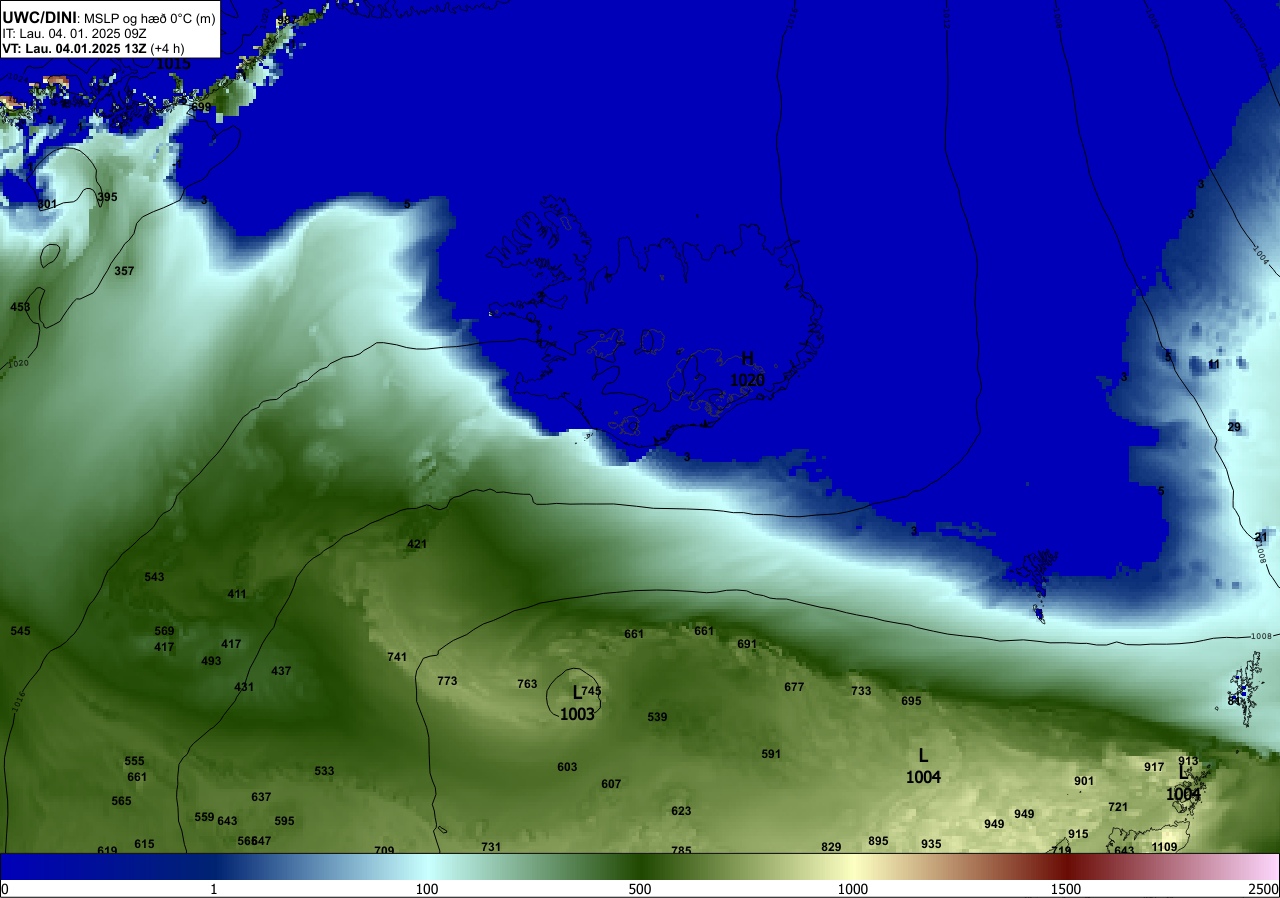
Task: Click the 533 height value
Action: click(x=324, y=771)
